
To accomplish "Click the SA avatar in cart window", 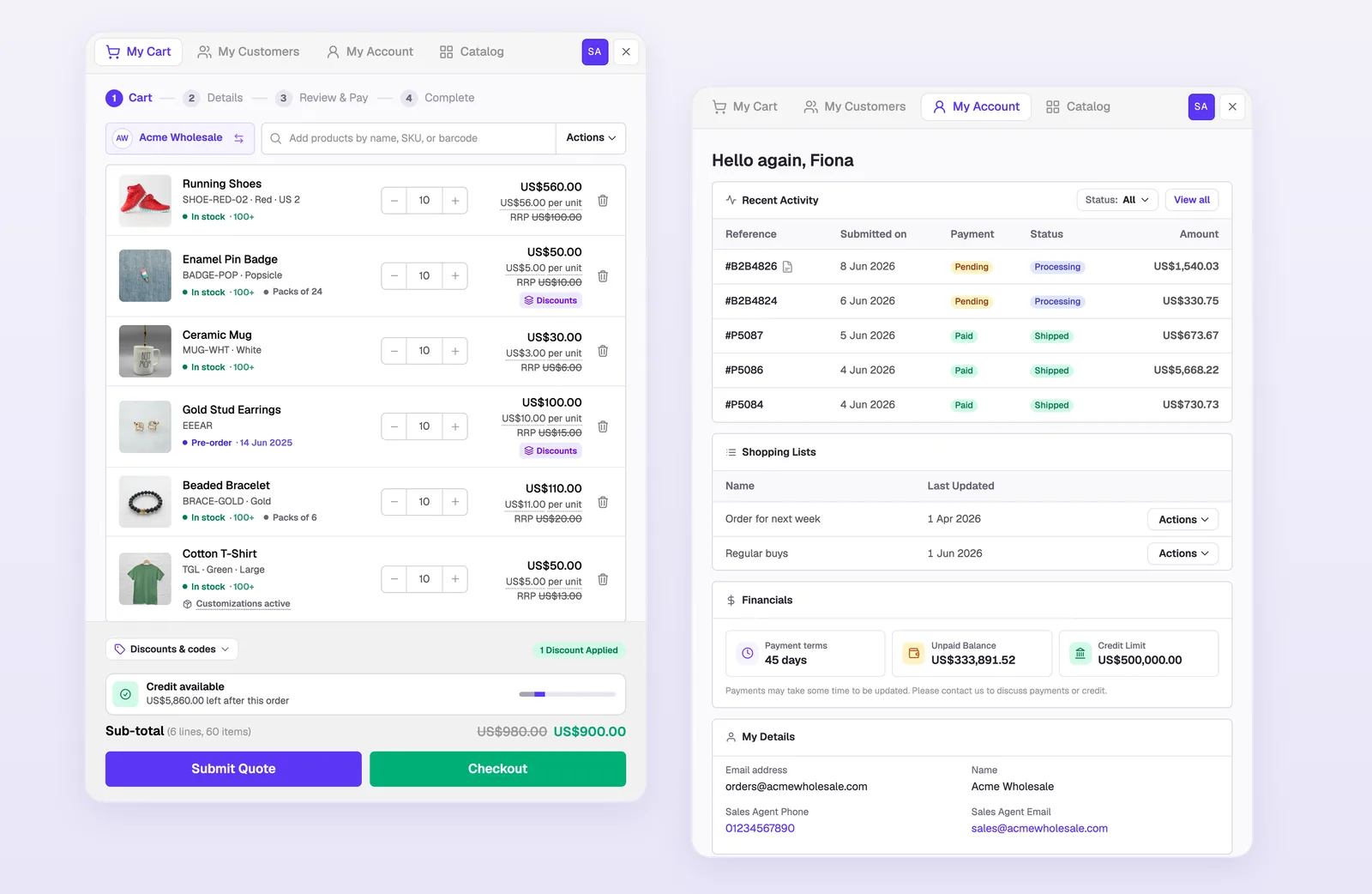I will pos(595,51).
